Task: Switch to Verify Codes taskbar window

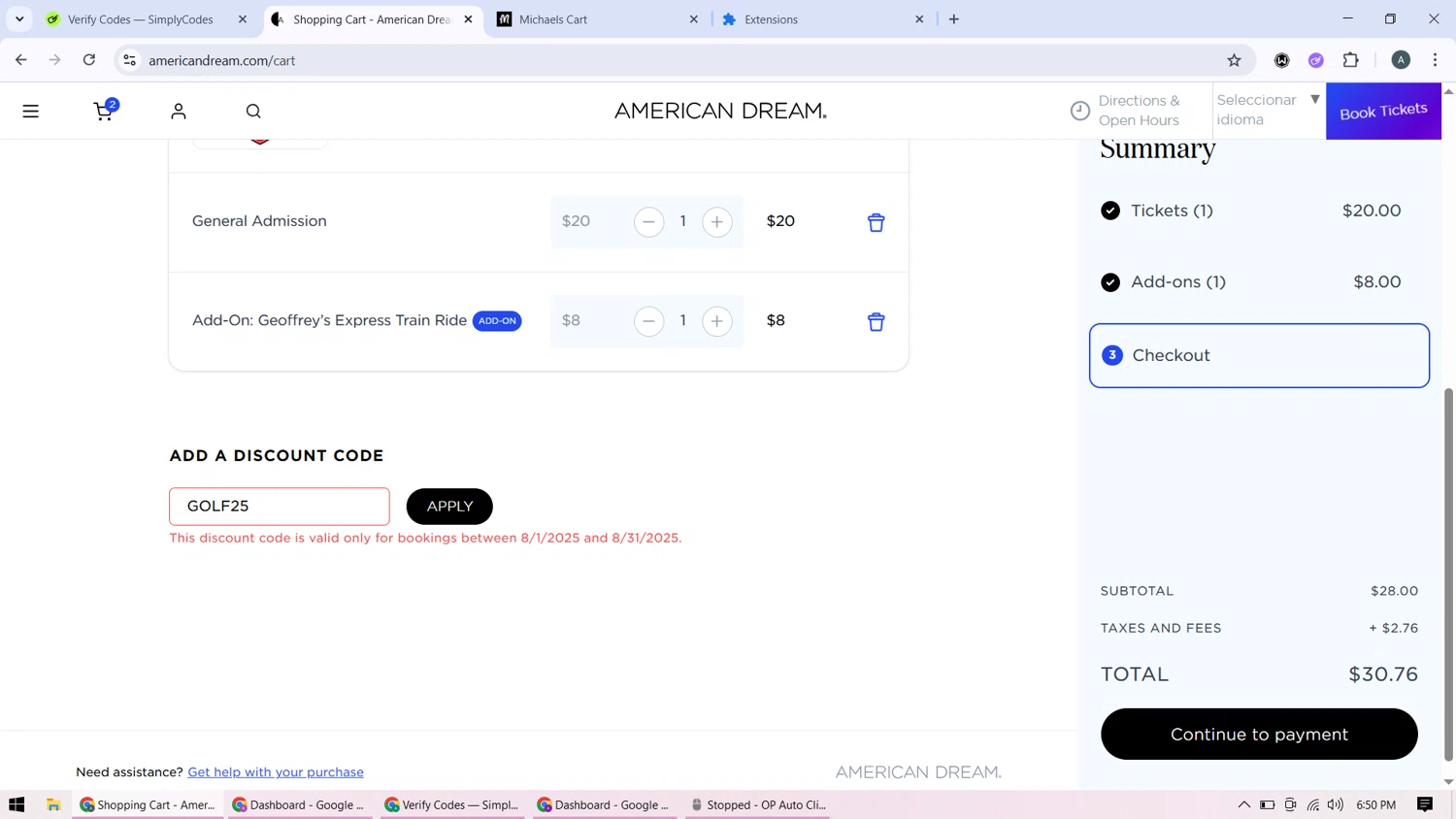Action: click(452, 804)
